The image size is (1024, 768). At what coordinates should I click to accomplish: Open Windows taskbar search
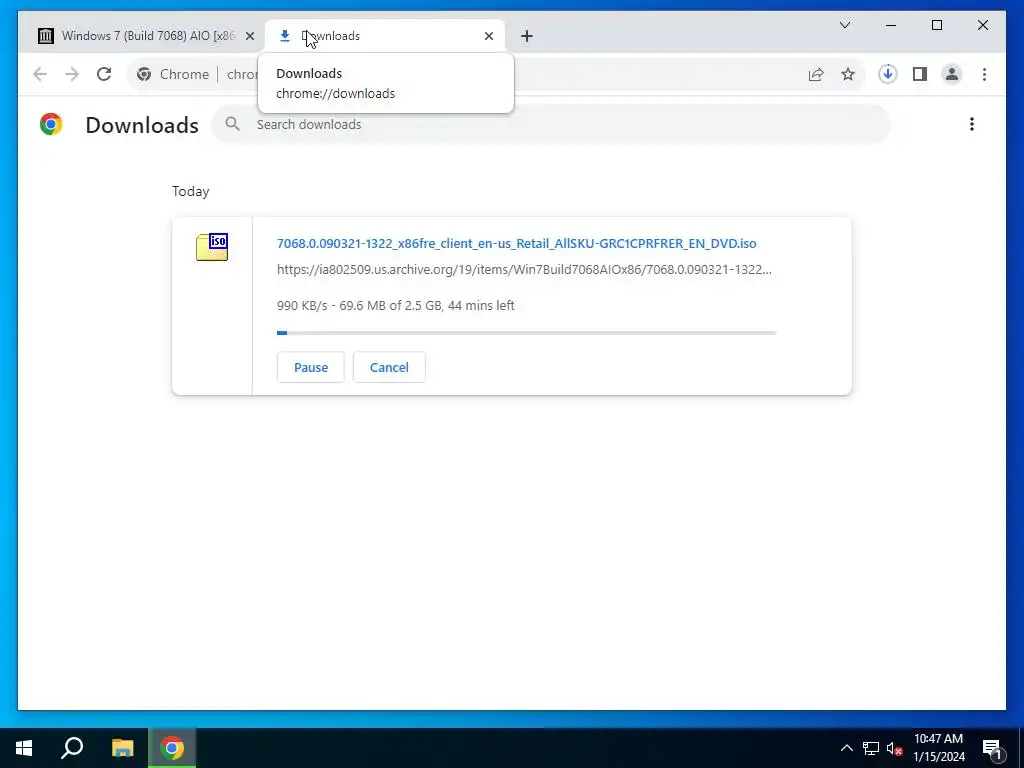point(72,748)
